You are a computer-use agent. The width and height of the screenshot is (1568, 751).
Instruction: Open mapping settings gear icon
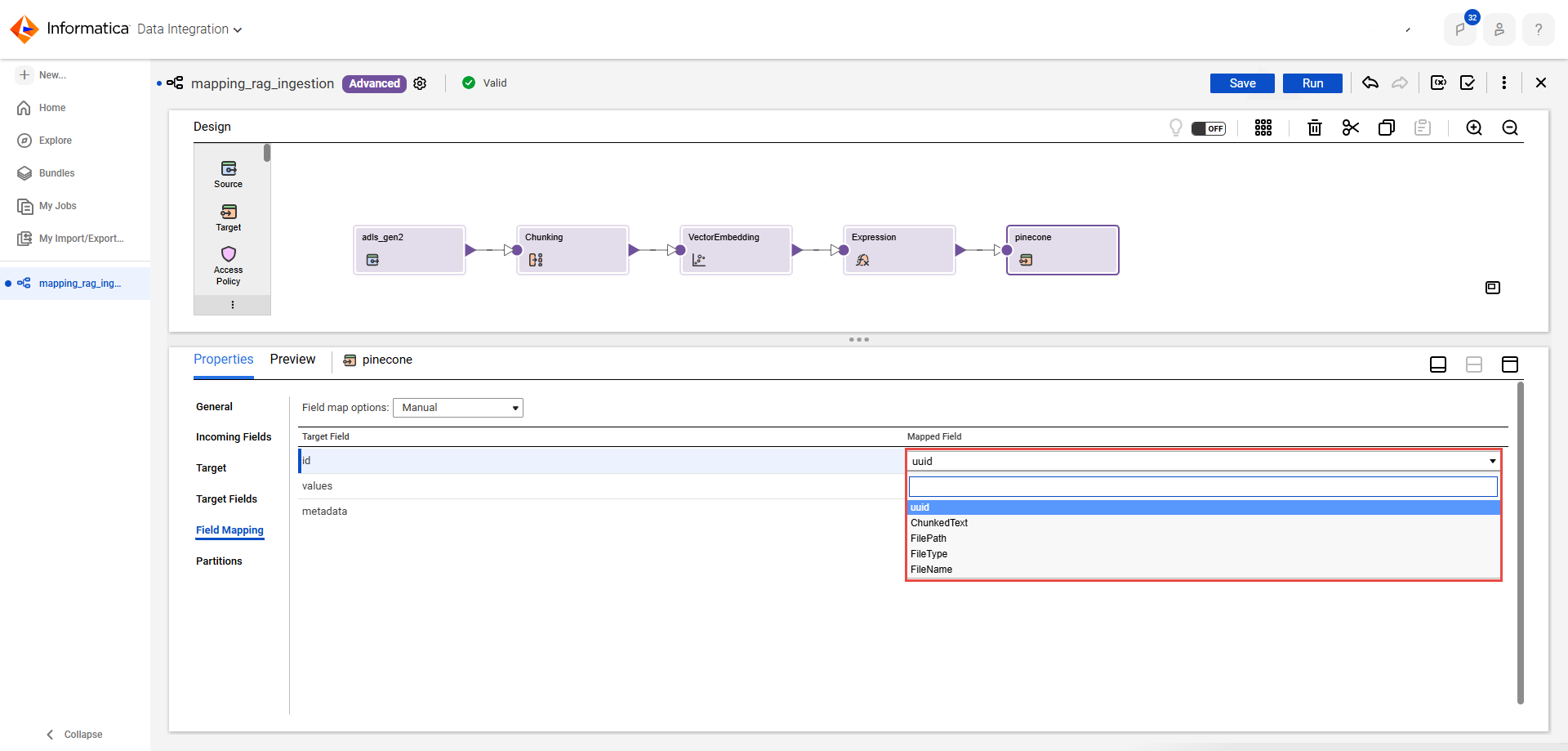click(420, 83)
